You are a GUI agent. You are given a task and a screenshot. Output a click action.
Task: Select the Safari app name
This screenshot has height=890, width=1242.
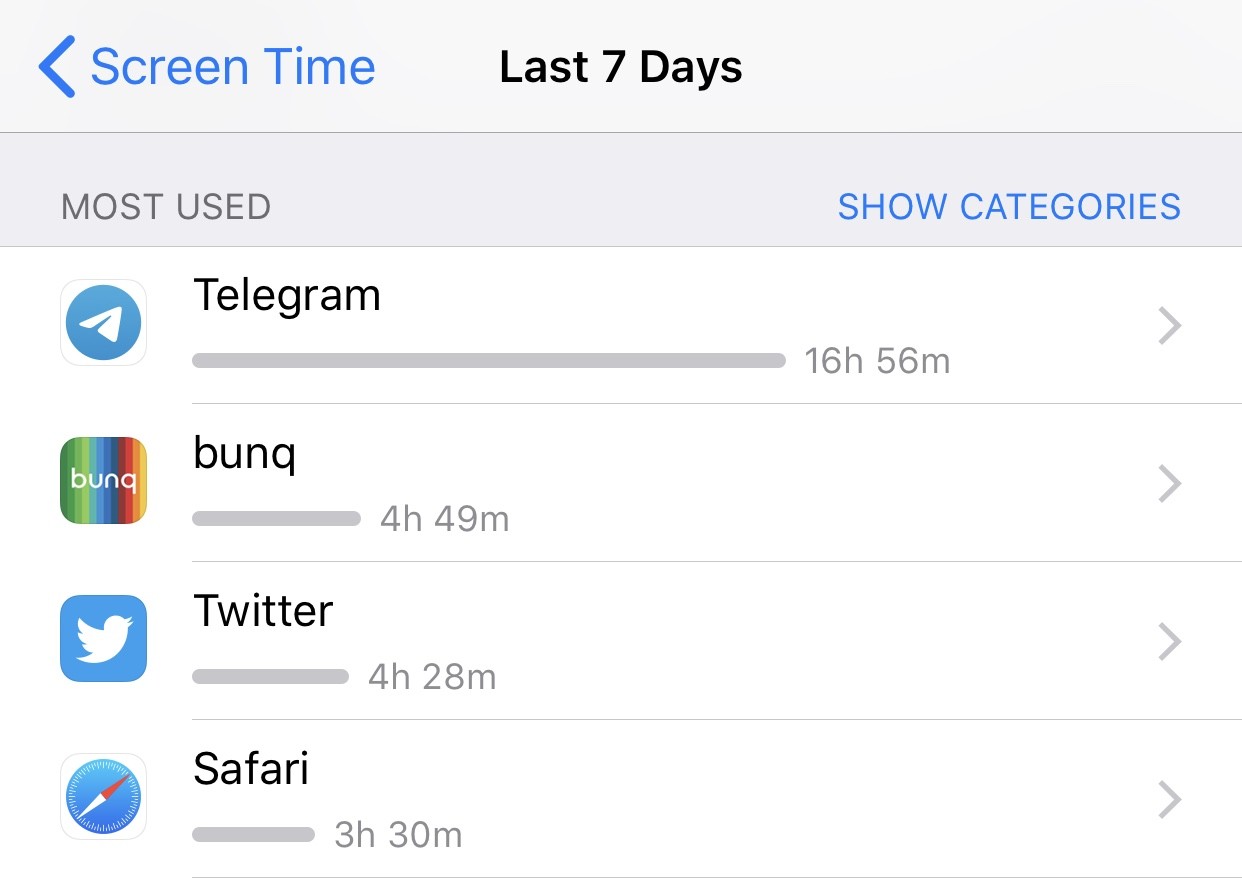(x=251, y=769)
